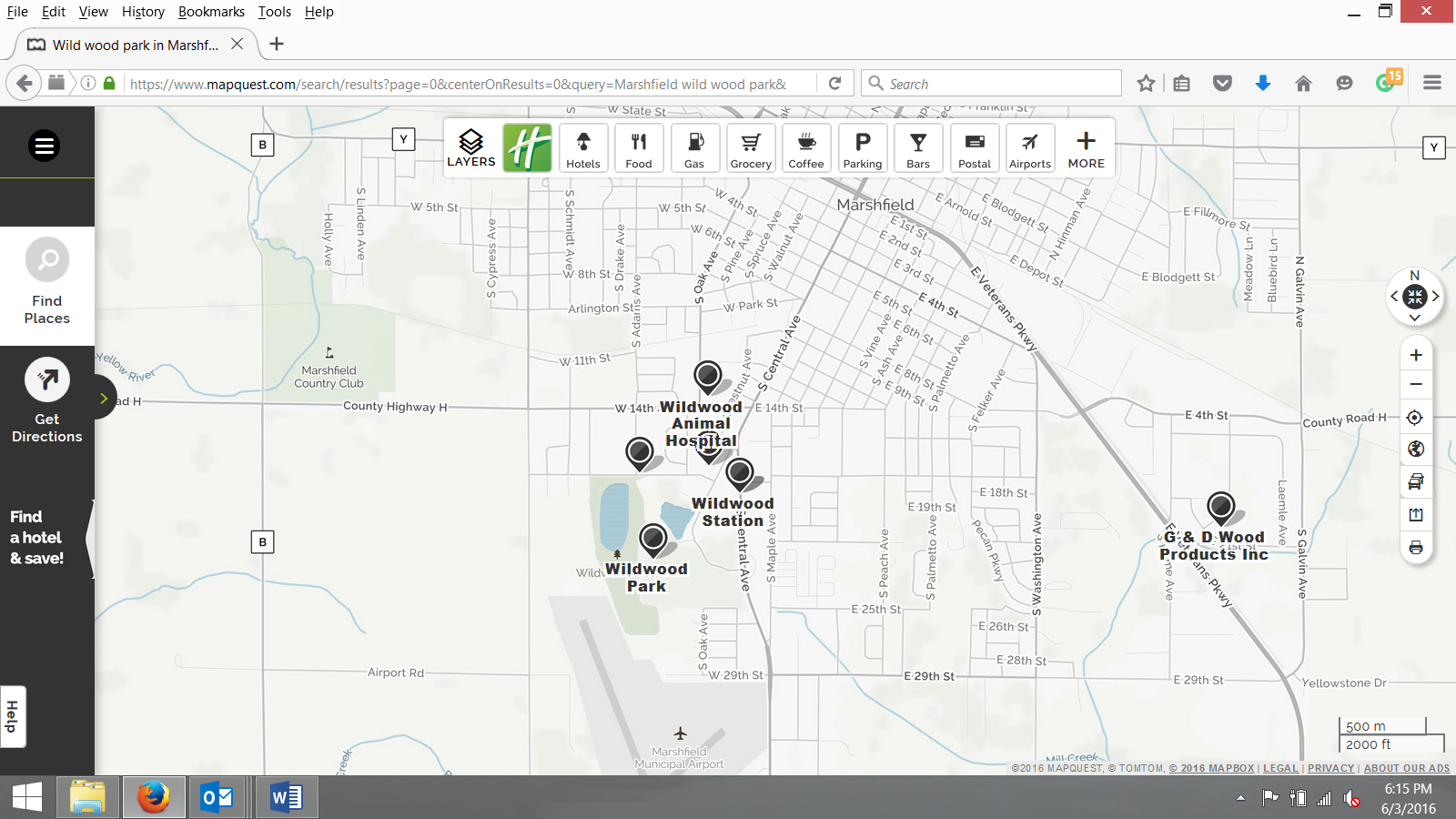Locate my current position
The height and width of the screenshot is (819, 1456).
click(1415, 418)
